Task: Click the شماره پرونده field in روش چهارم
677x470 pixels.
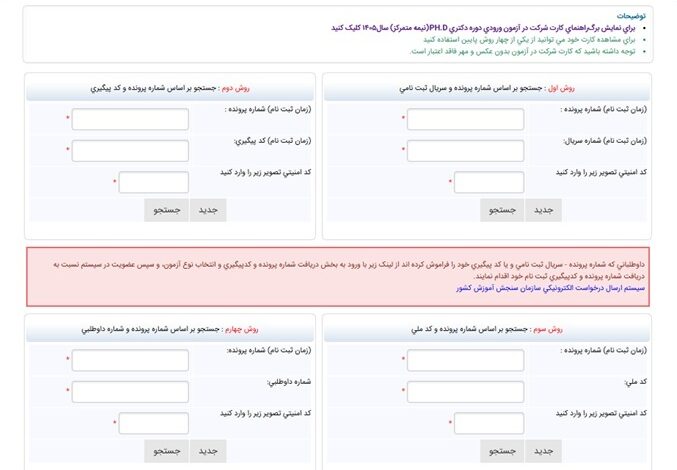Action: tap(130, 360)
